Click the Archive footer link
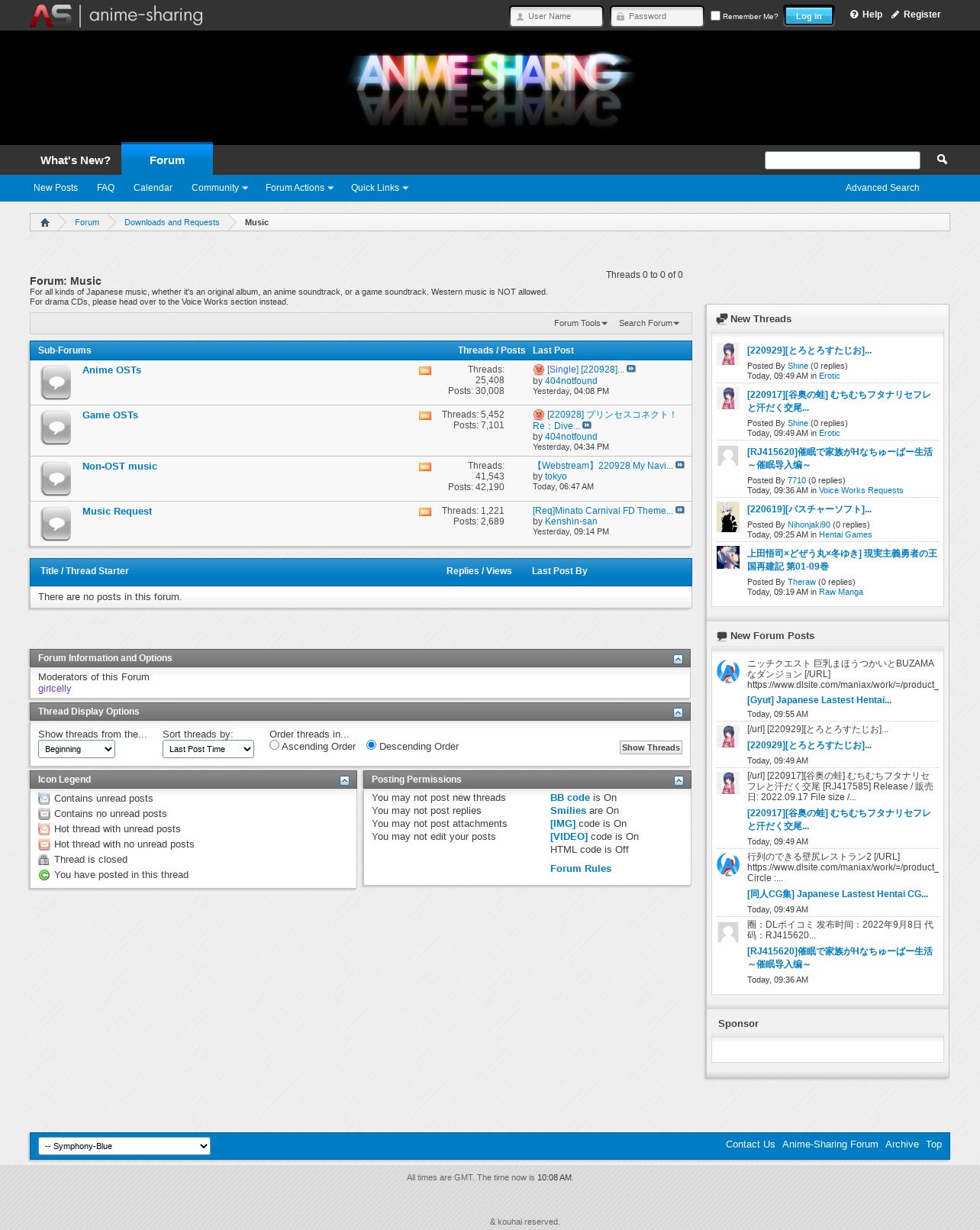 tap(902, 1144)
